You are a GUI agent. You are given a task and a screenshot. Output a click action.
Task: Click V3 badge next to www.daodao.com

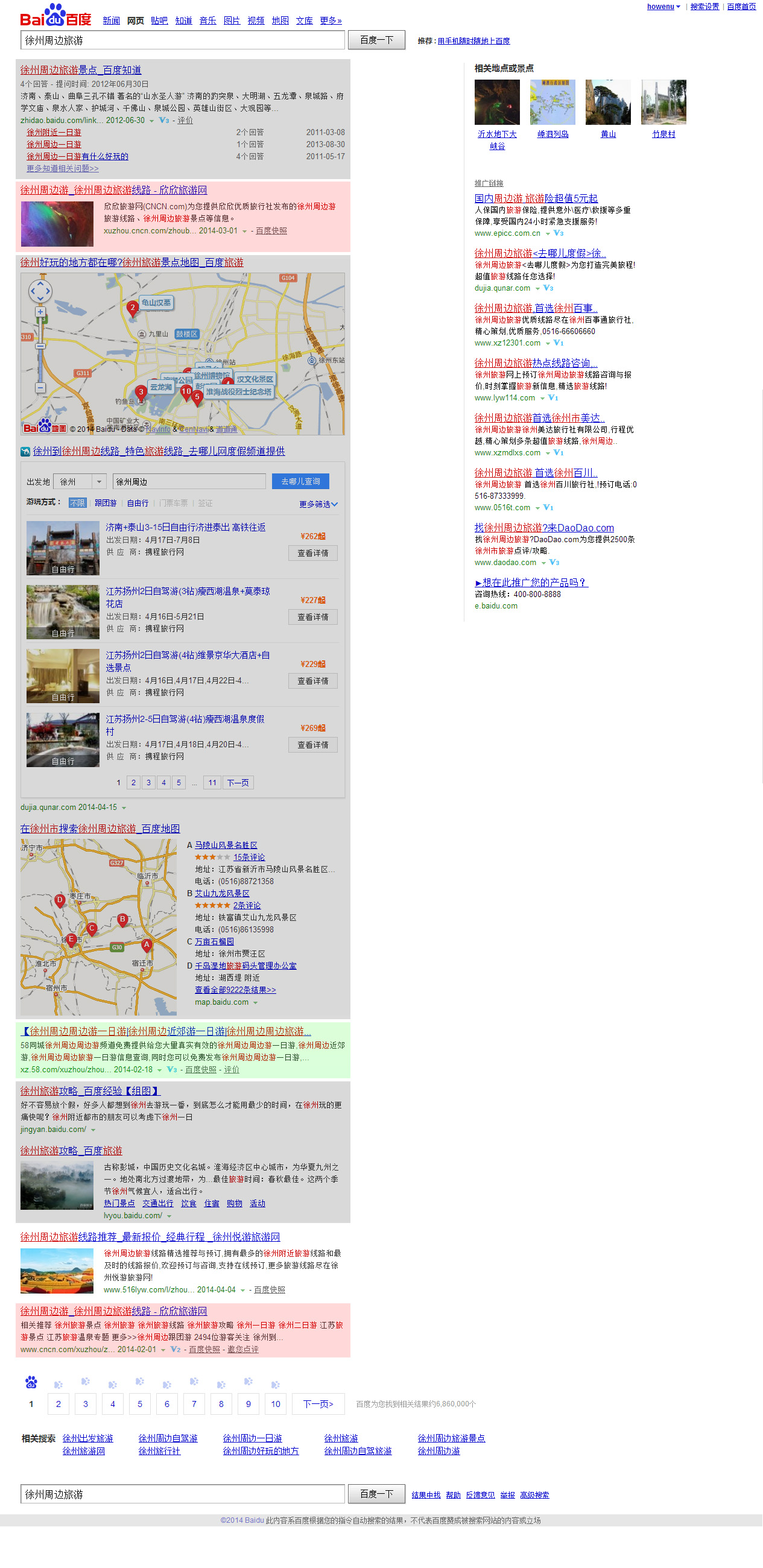point(554,563)
